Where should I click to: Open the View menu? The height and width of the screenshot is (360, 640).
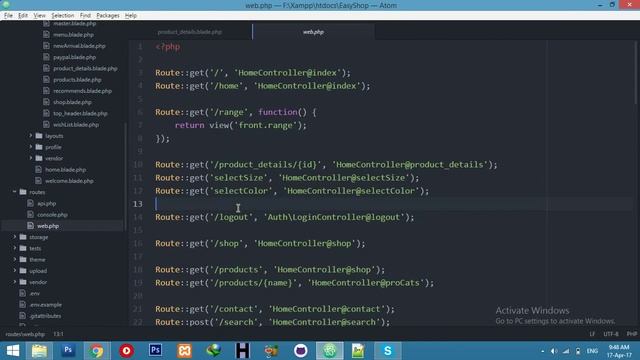(39, 16)
